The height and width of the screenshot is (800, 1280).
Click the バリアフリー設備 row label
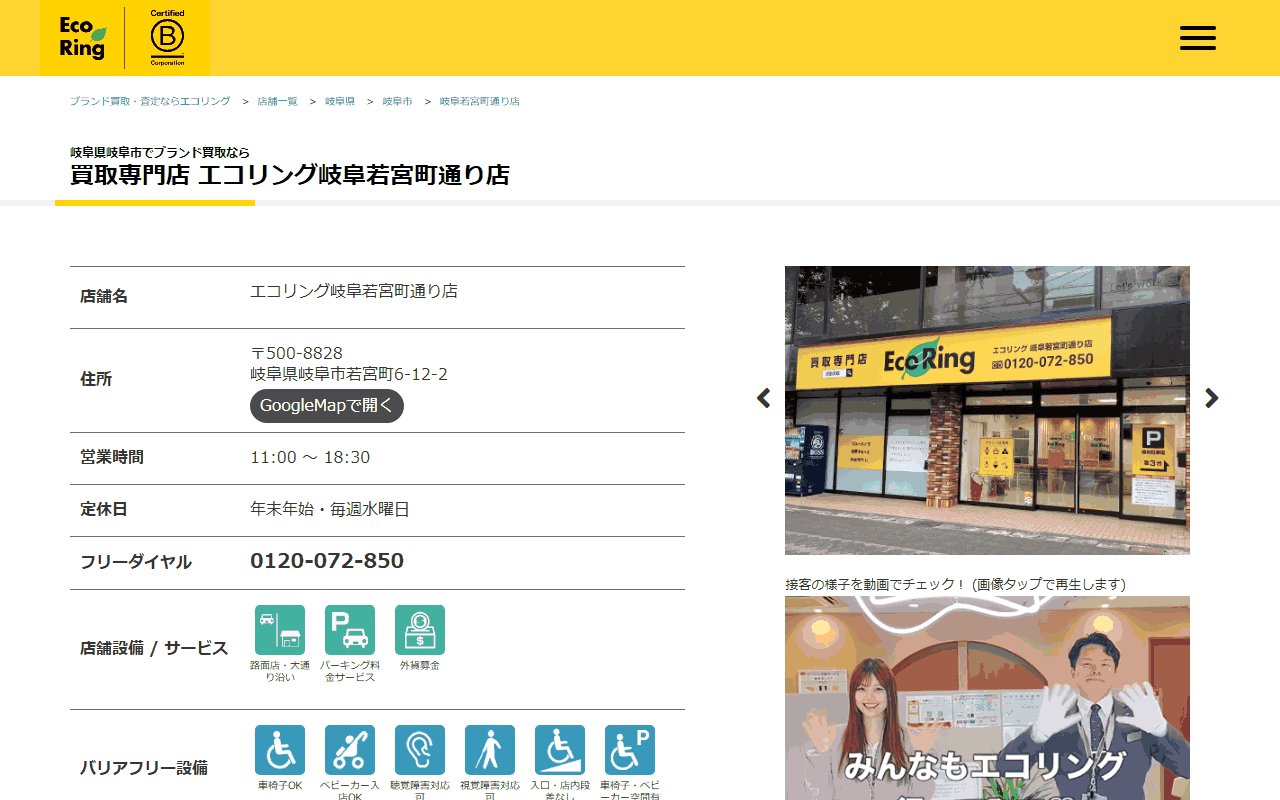(144, 768)
